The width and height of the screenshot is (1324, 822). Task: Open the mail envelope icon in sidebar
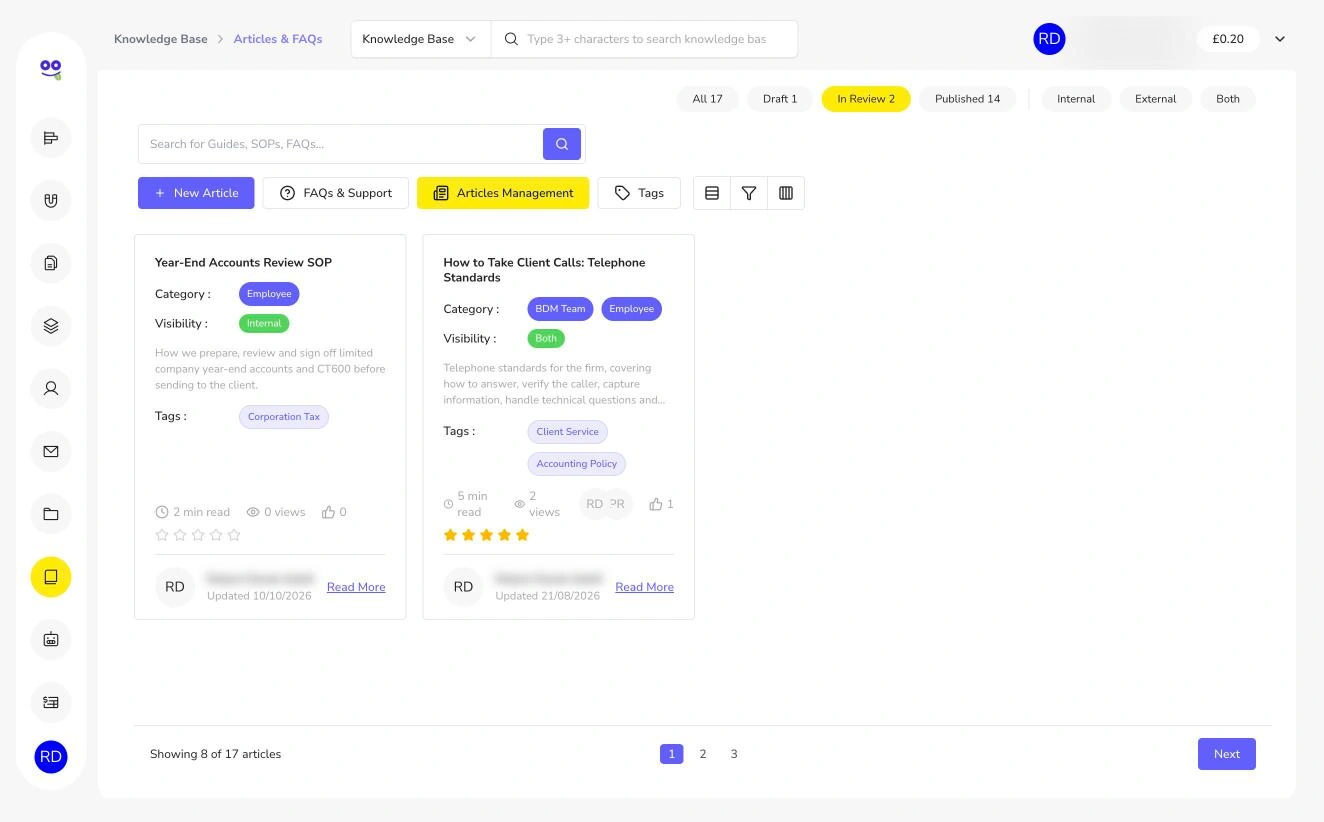[51, 451]
